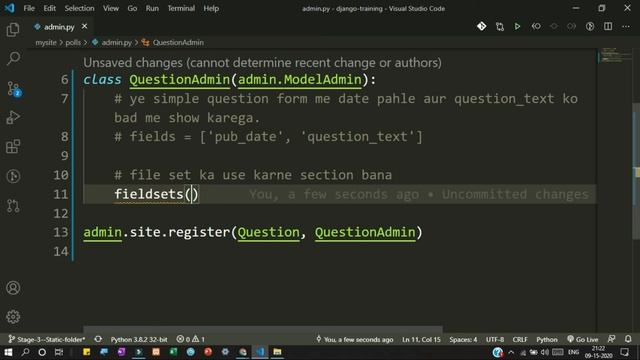
Task: Click QuestionAdmin class name on line 6
Action: pyautogui.click(x=180, y=80)
